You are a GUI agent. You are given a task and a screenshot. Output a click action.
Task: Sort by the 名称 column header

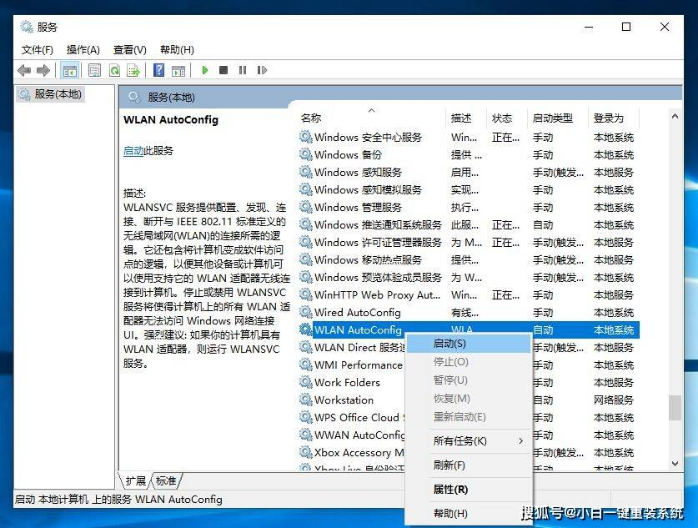point(371,118)
